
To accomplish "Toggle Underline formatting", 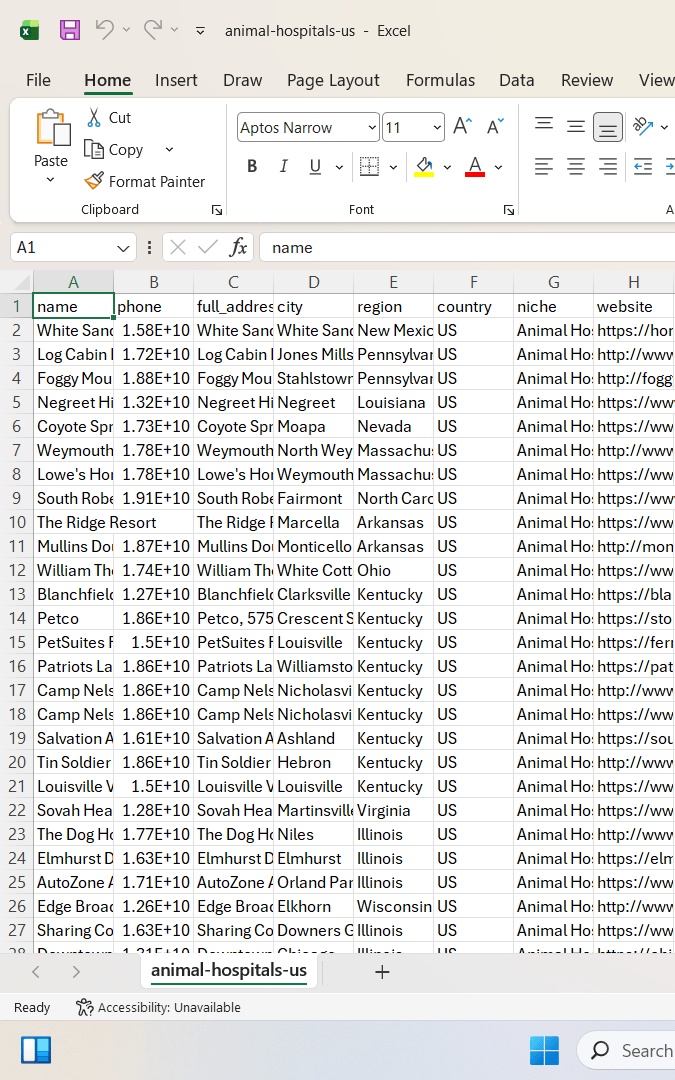I will 315,167.
